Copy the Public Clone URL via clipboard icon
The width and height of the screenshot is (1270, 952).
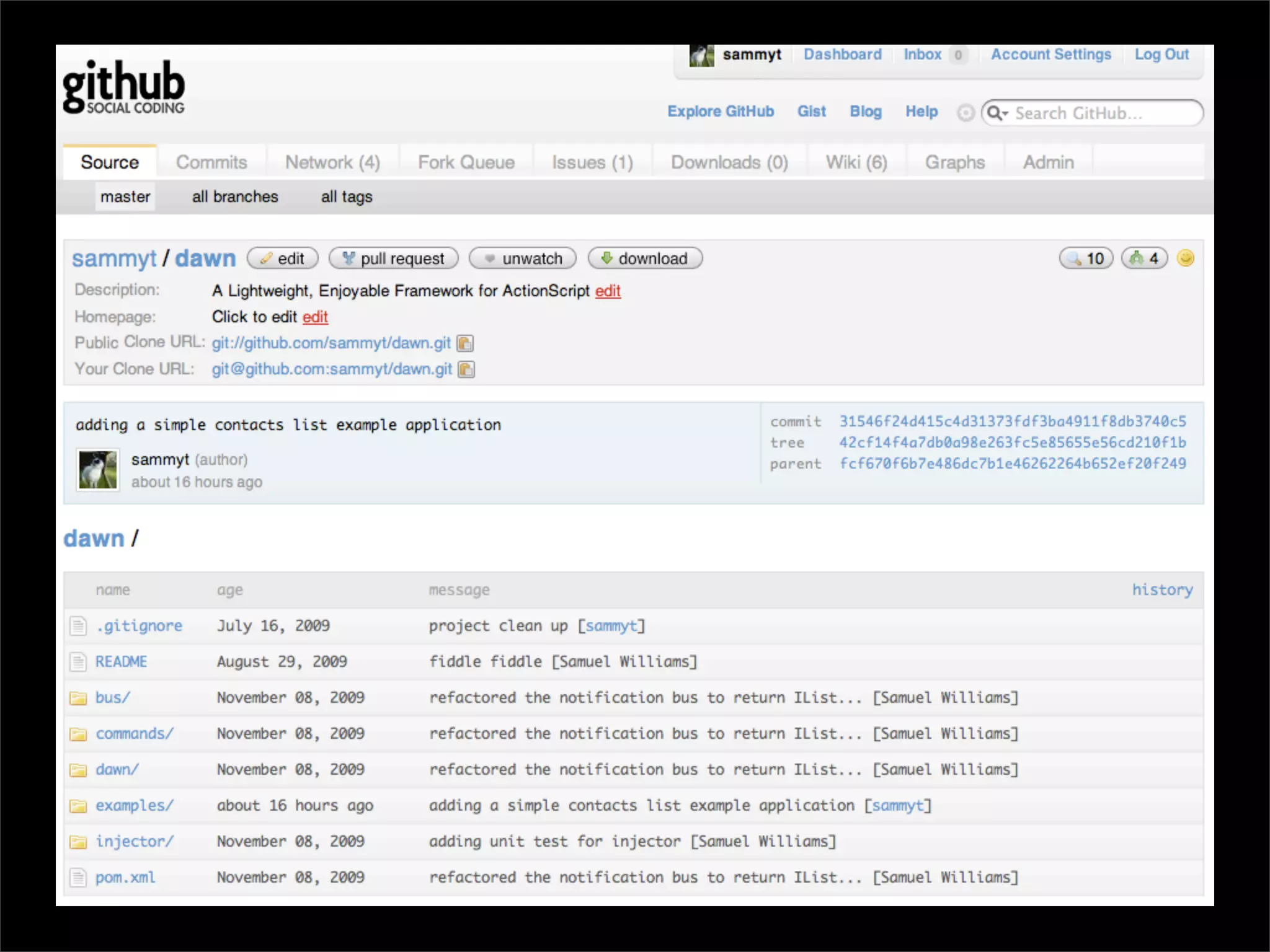click(x=465, y=343)
